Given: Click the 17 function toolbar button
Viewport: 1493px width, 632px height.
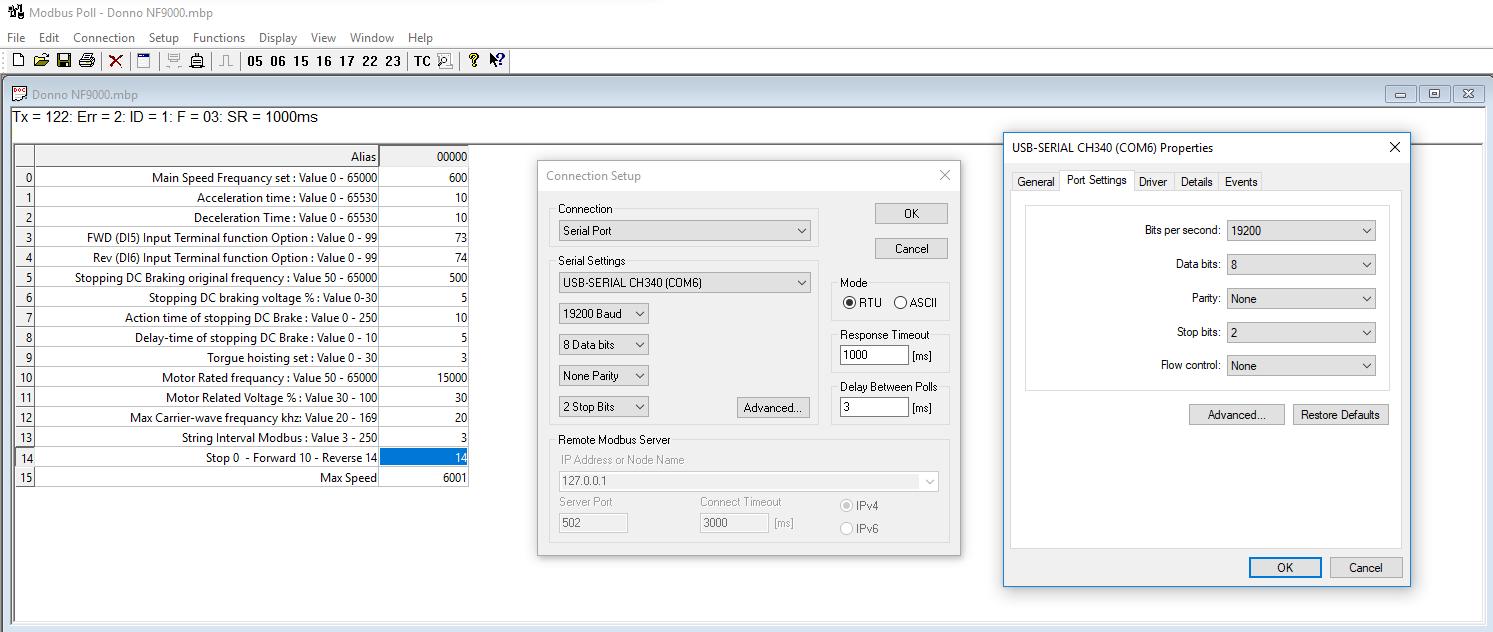Looking at the screenshot, I should pyautogui.click(x=347, y=61).
